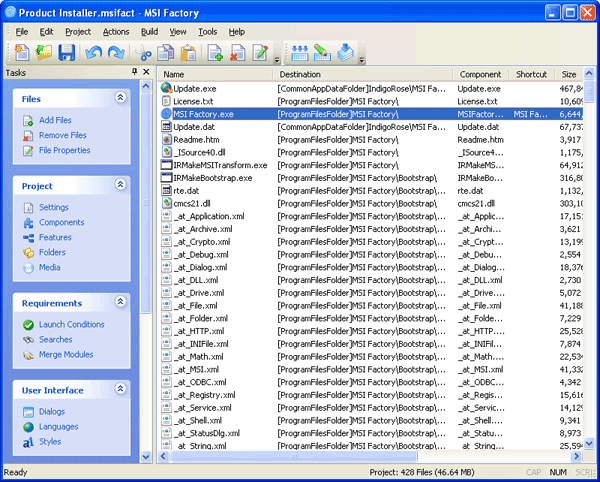This screenshot has width=600, height=482.
Task: Select the Update.exe file row
Action: 371,89
